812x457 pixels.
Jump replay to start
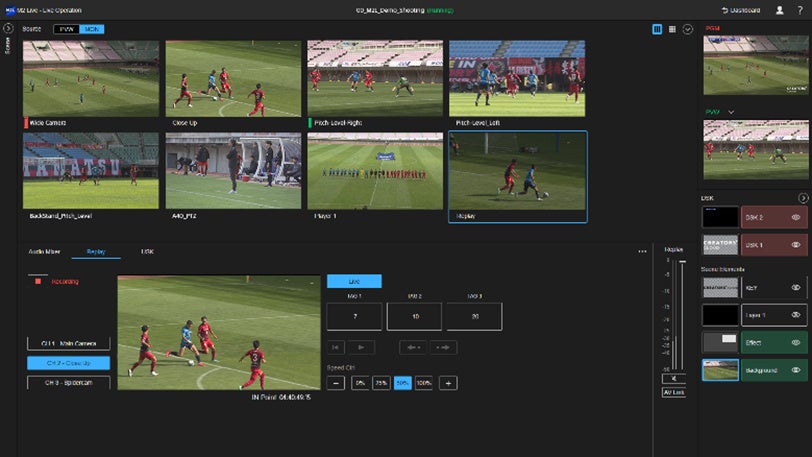pyautogui.click(x=336, y=347)
